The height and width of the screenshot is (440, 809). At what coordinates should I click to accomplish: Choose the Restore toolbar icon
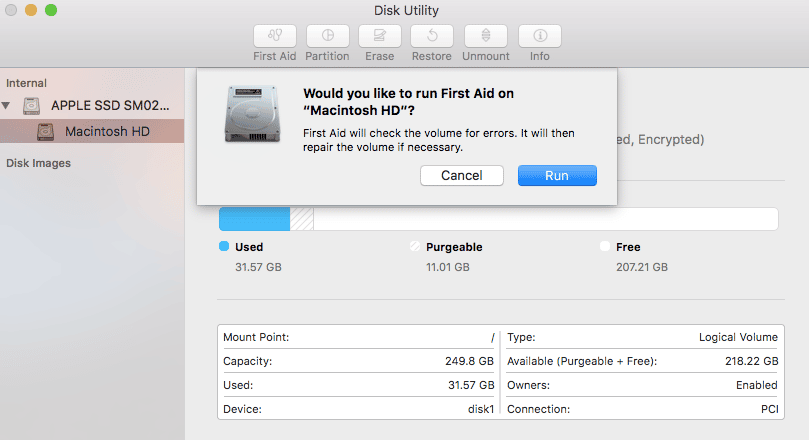432,36
